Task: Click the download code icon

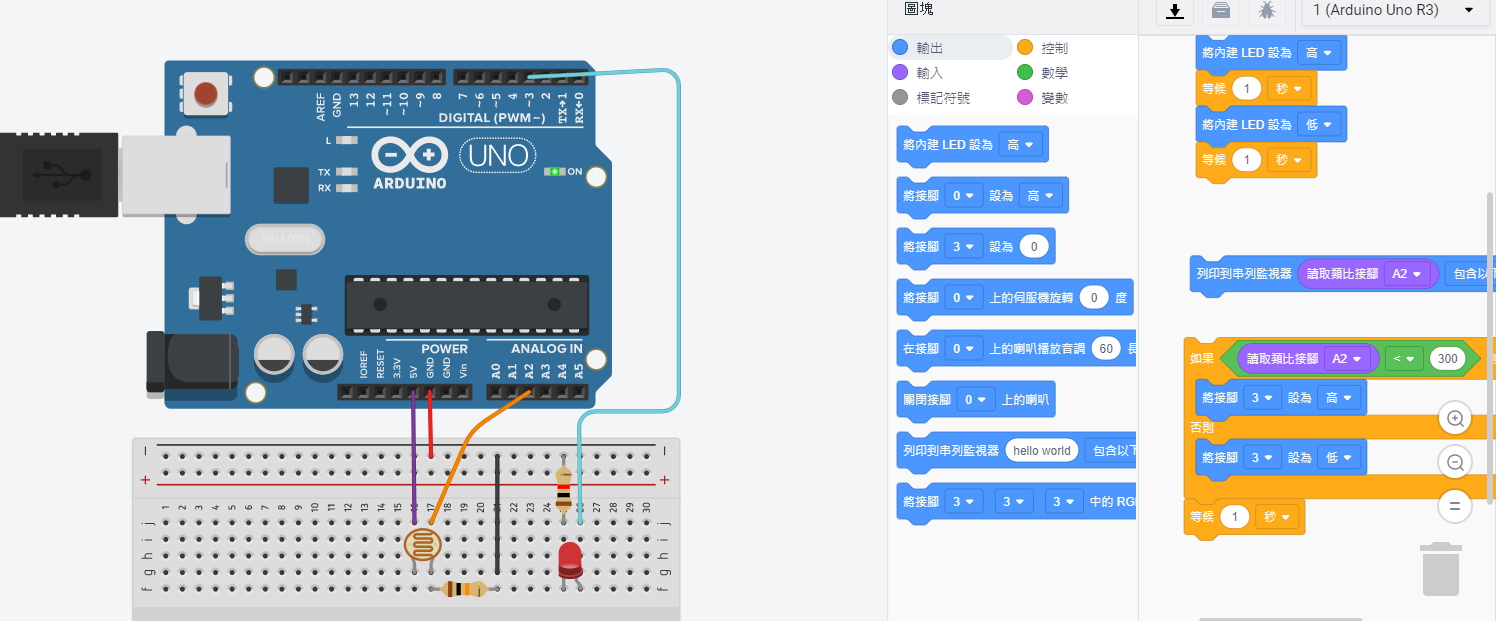Action: click(x=1175, y=11)
